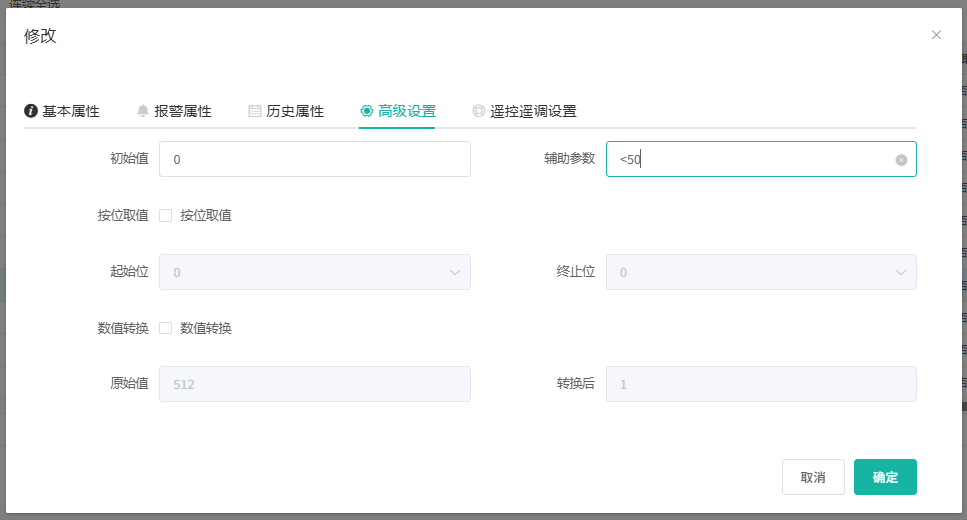Close the 修改 dialog with the X icon
The width and height of the screenshot is (967, 520).
point(936,35)
